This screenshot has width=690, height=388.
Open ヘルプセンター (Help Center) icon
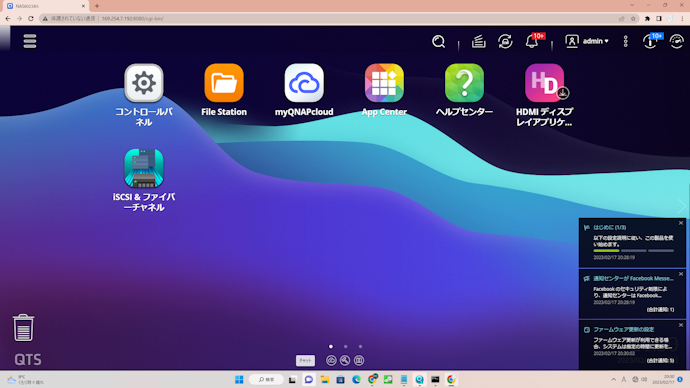(x=464, y=83)
